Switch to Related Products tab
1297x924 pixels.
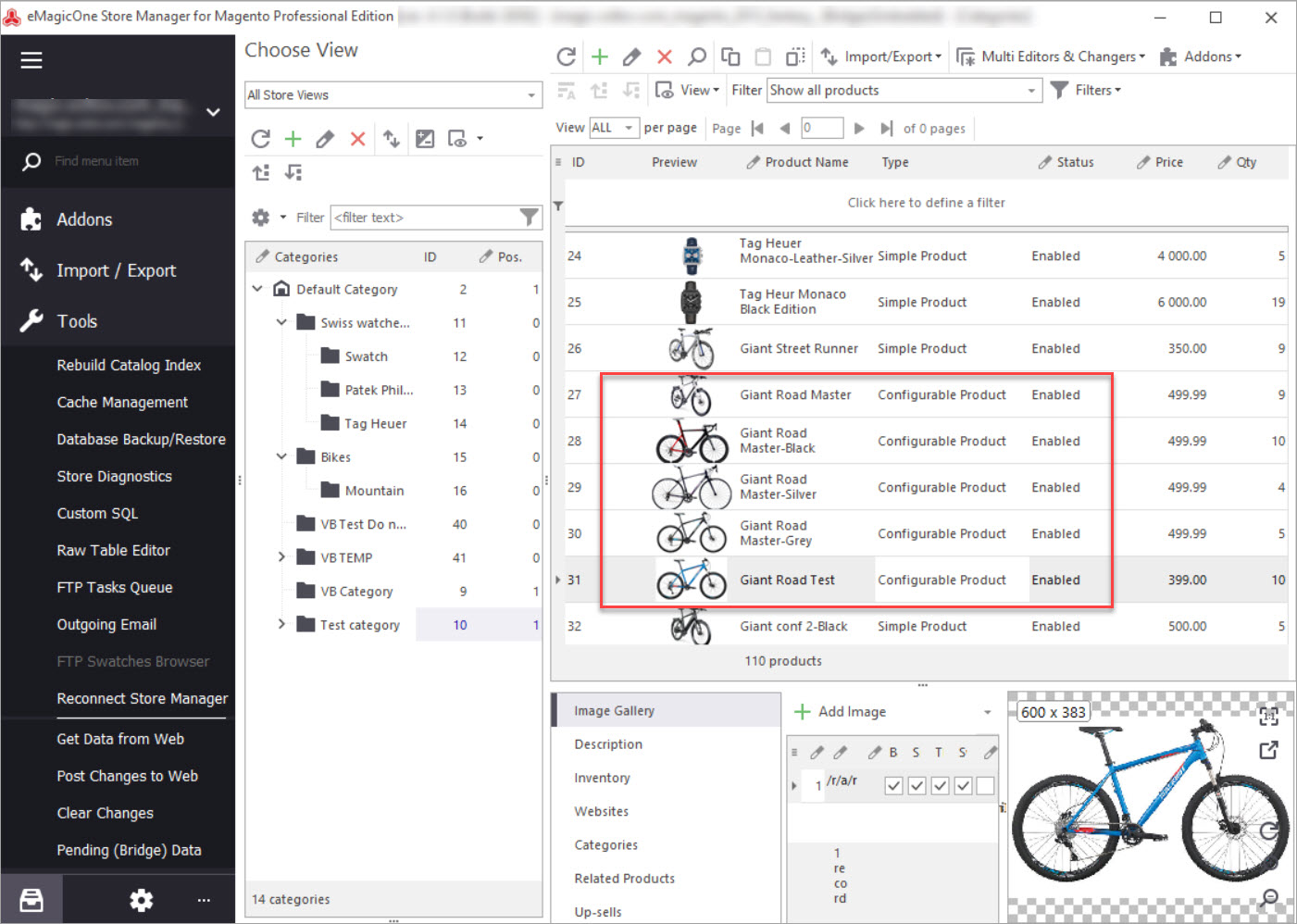click(x=624, y=879)
